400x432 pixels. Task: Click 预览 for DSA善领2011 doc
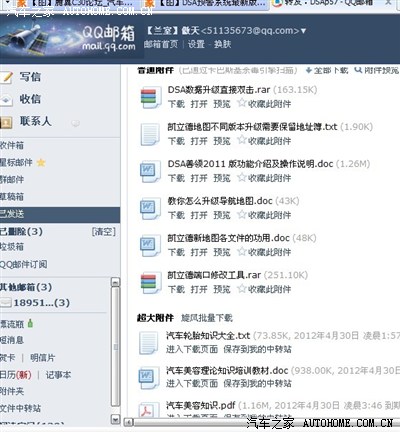[222, 178]
